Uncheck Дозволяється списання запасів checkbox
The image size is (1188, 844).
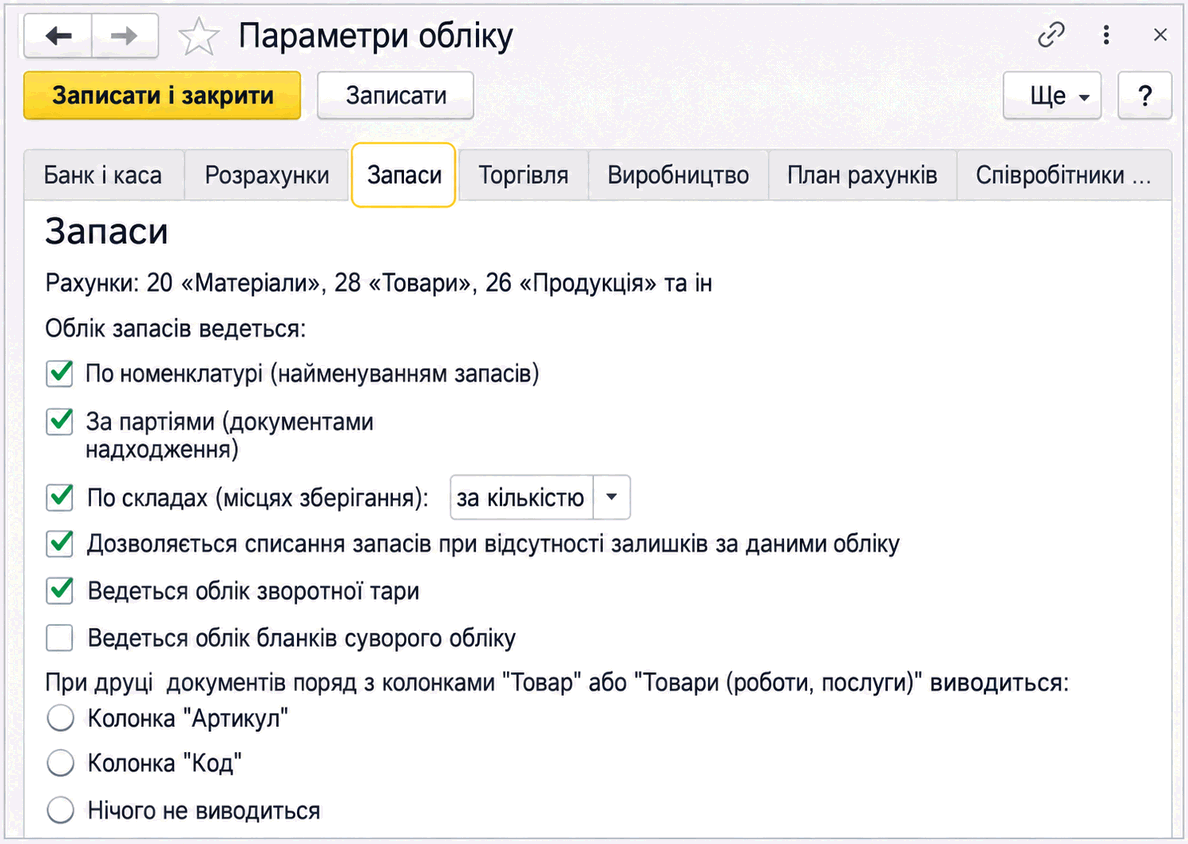tap(60, 543)
